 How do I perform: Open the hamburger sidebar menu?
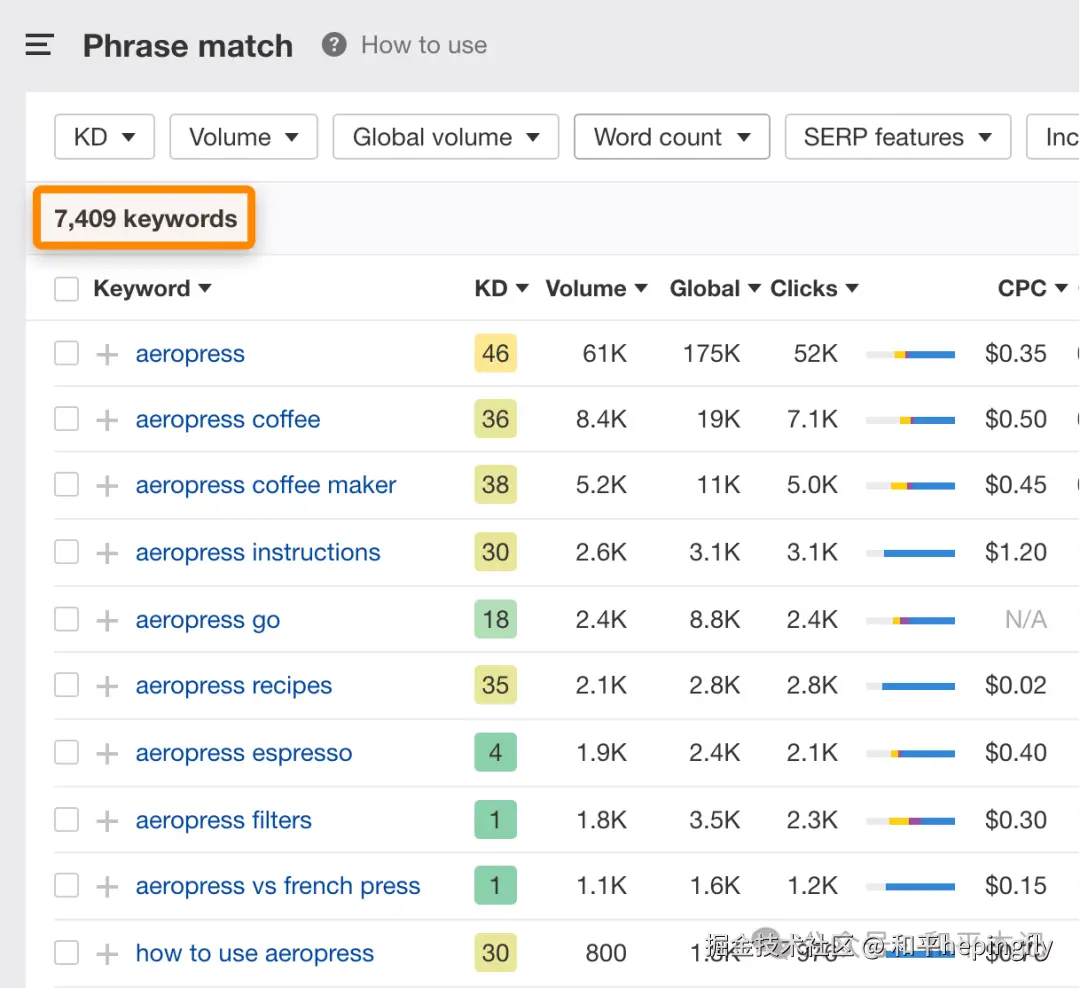pyautogui.click(x=39, y=45)
